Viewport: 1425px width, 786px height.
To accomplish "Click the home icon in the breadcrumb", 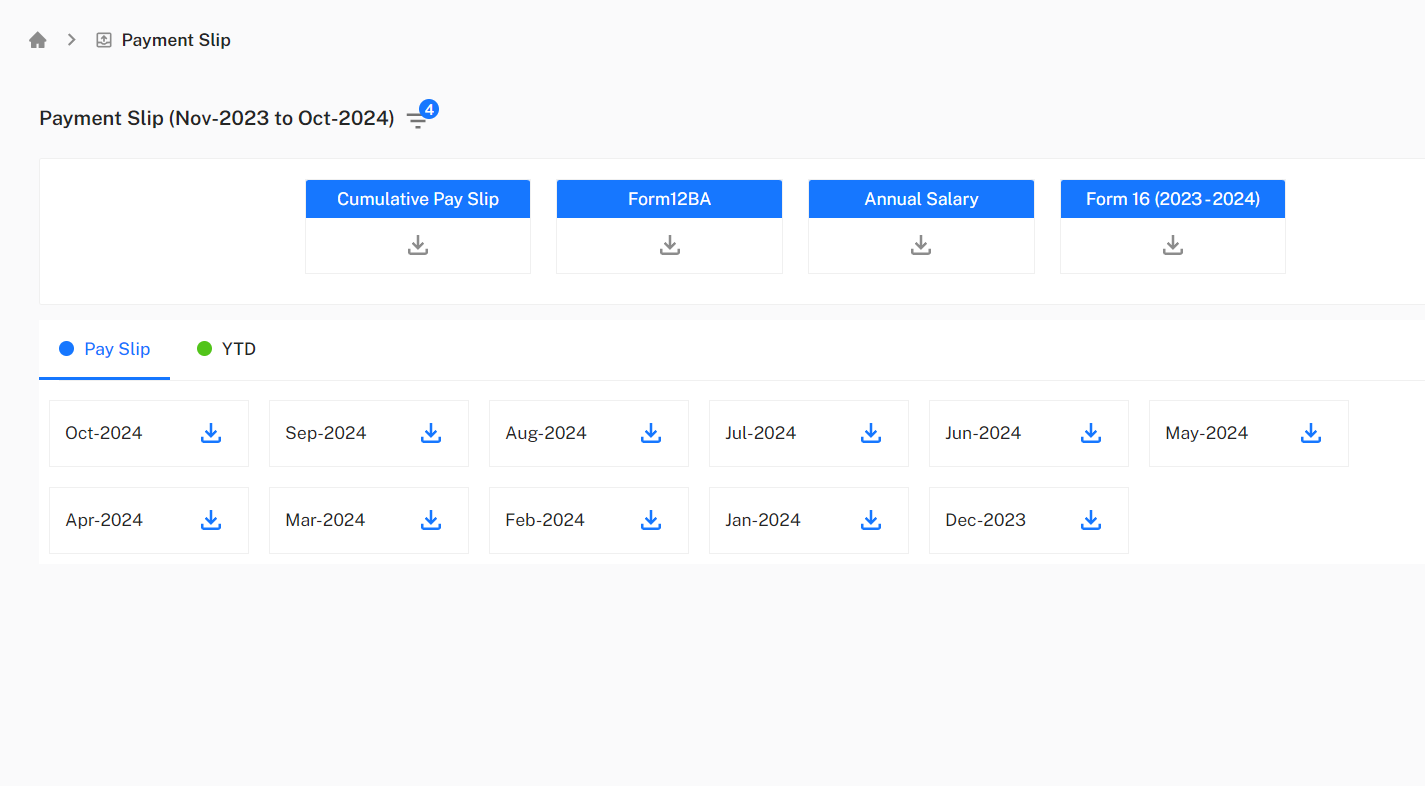I will [37, 39].
